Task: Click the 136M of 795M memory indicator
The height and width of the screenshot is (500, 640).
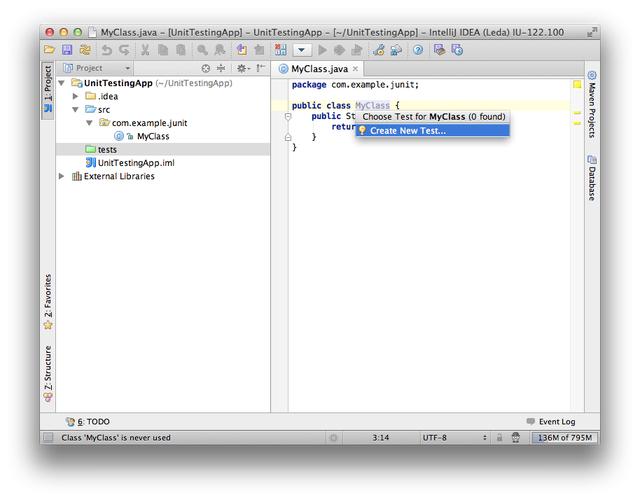Action: pyautogui.click(x=564, y=438)
